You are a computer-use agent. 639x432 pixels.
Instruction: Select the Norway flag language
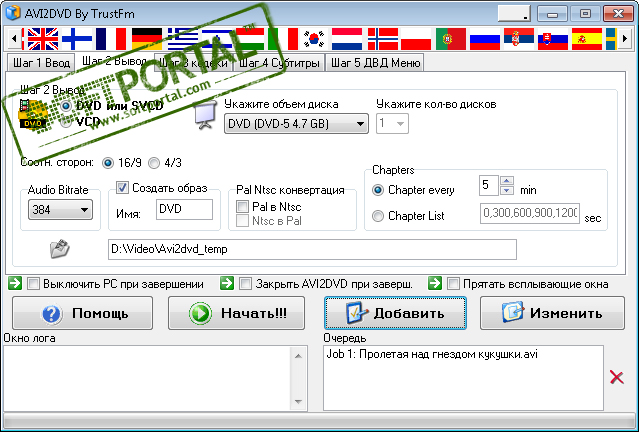[x=383, y=39]
